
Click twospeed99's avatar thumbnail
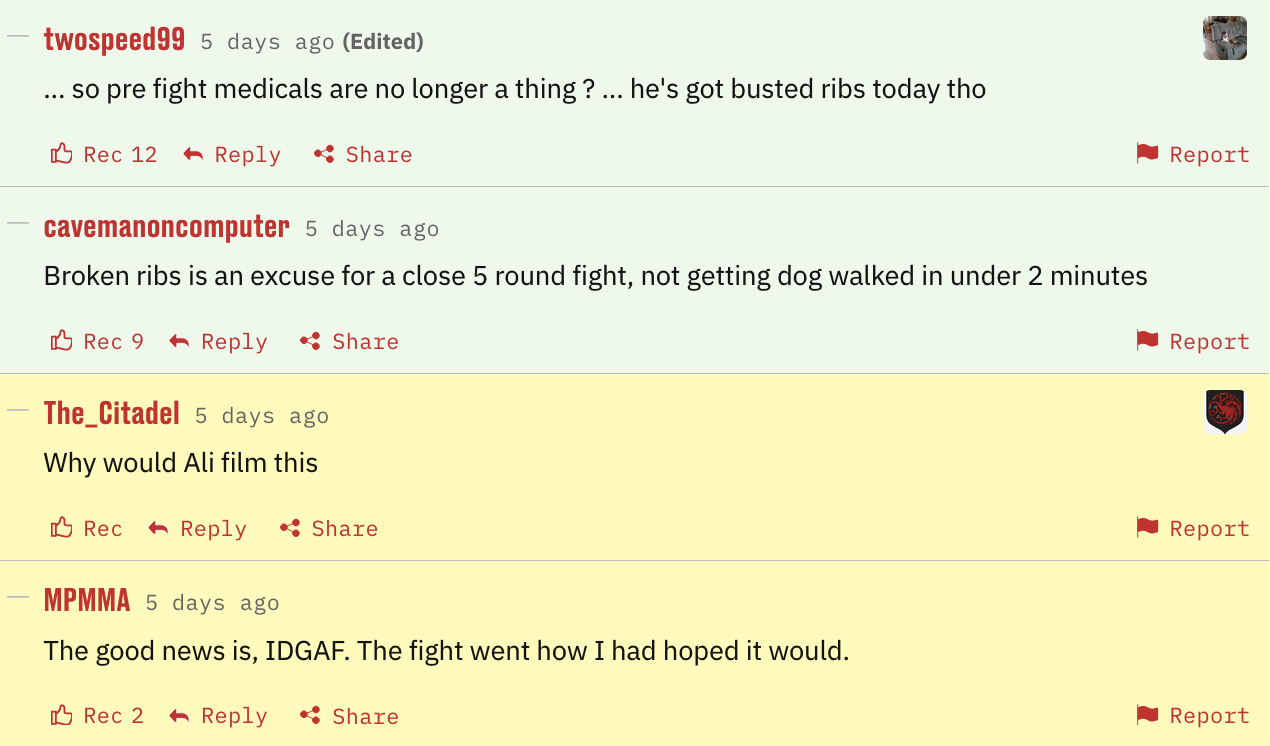(x=1224, y=38)
